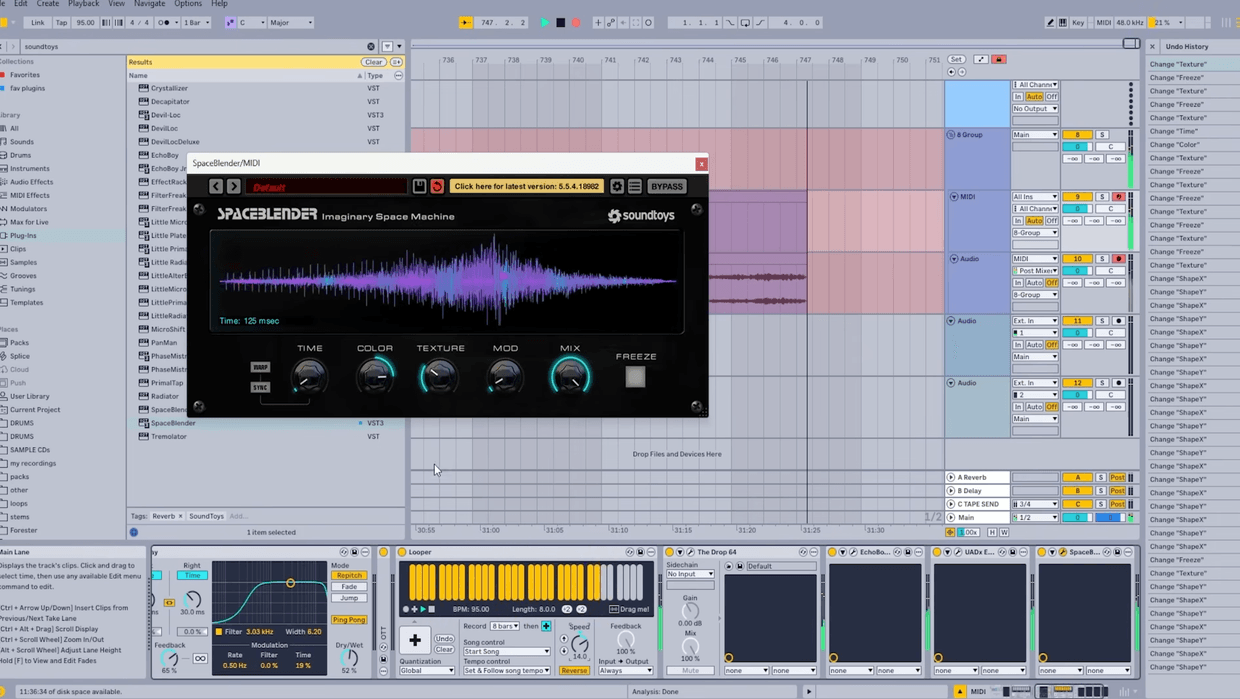Click the SpaceBlender MIX knob
1240x699 pixels.
pyautogui.click(x=570, y=377)
